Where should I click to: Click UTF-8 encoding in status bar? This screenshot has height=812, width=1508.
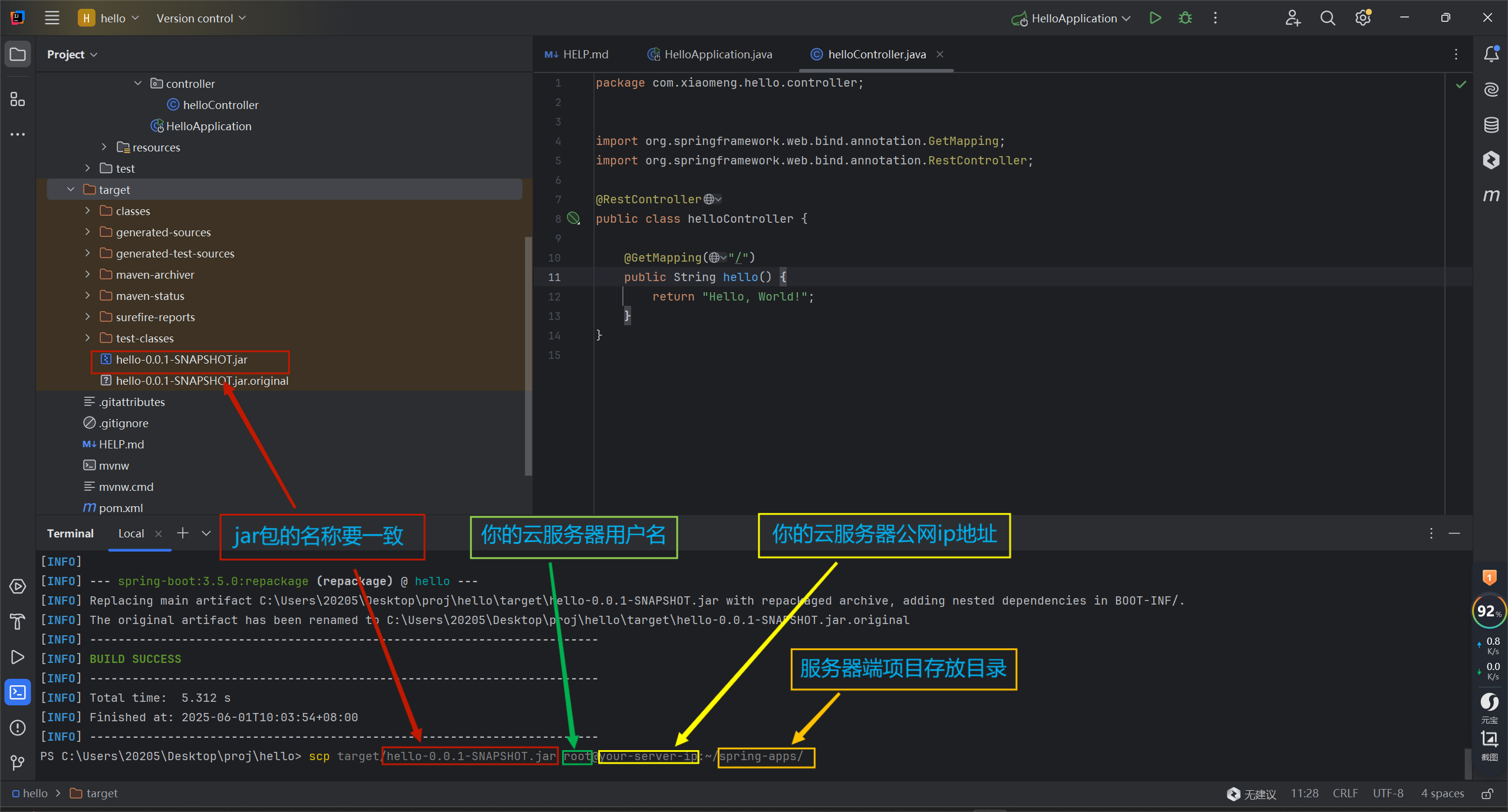click(1388, 794)
